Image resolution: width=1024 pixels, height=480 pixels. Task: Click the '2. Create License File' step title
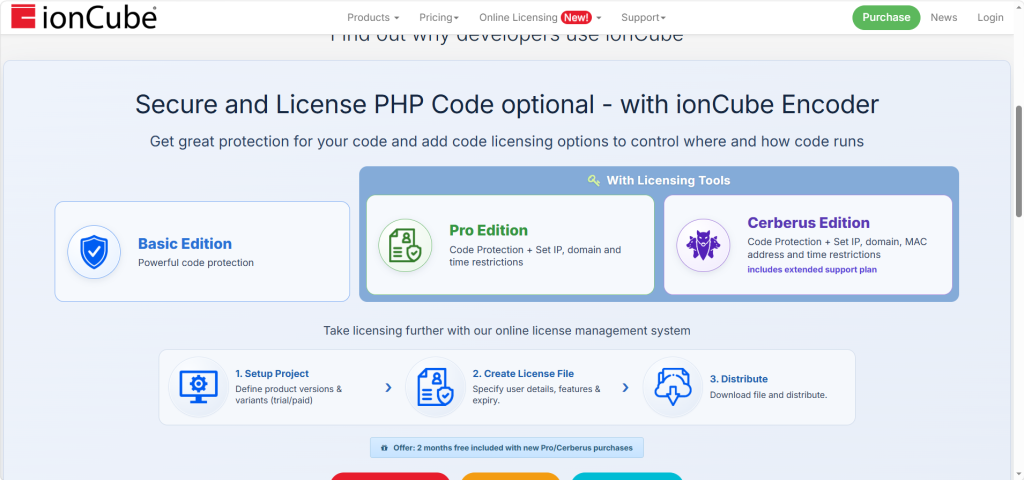[x=523, y=374]
